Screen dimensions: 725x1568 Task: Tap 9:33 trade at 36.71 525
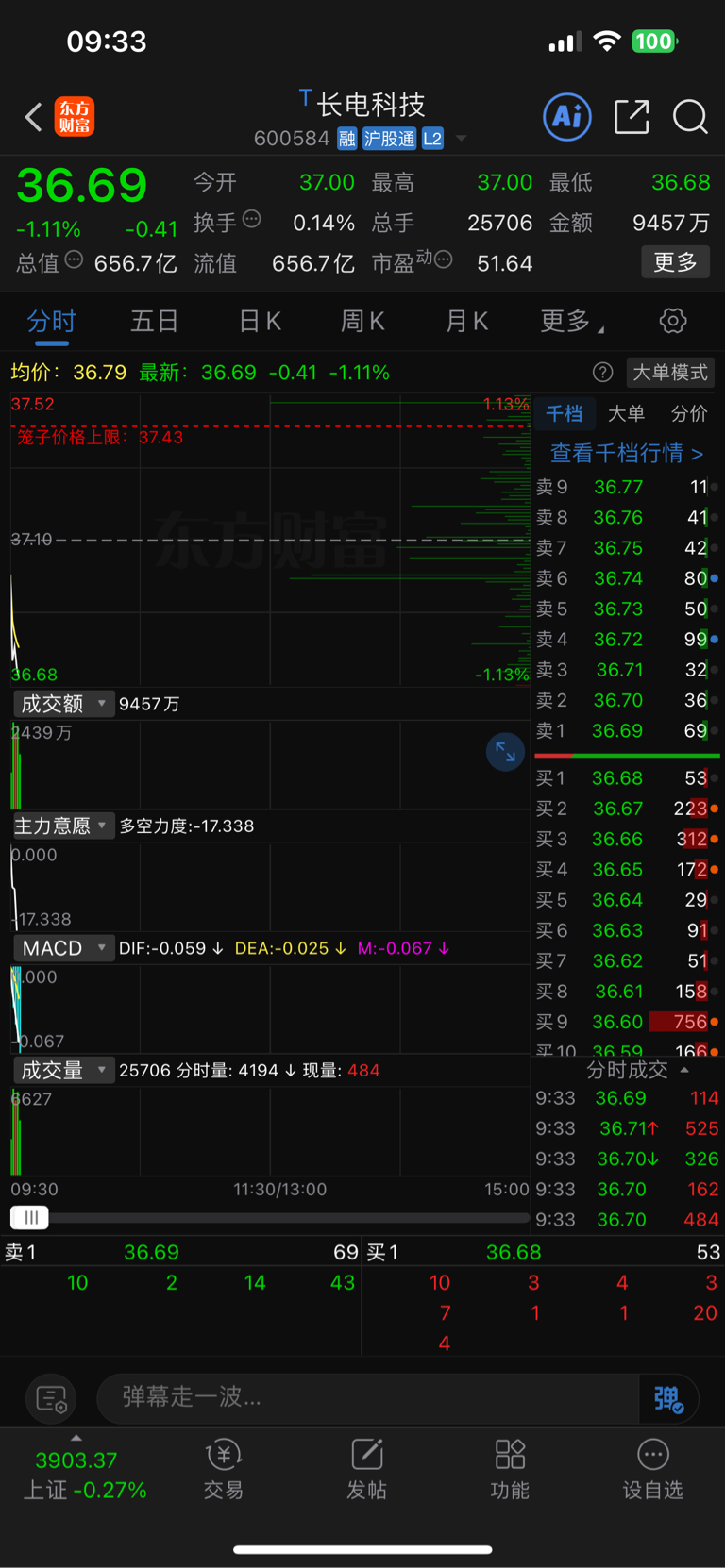click(627, 1128)
